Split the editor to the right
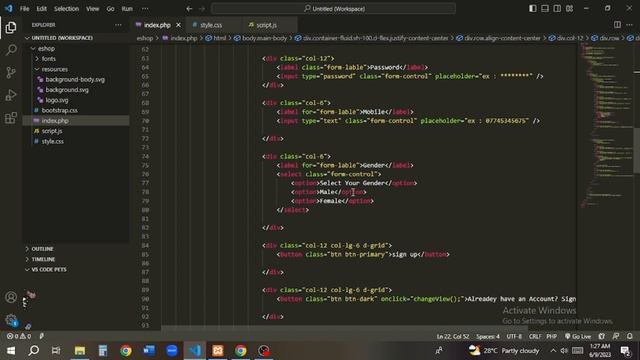640x360 pixels. 617,25
